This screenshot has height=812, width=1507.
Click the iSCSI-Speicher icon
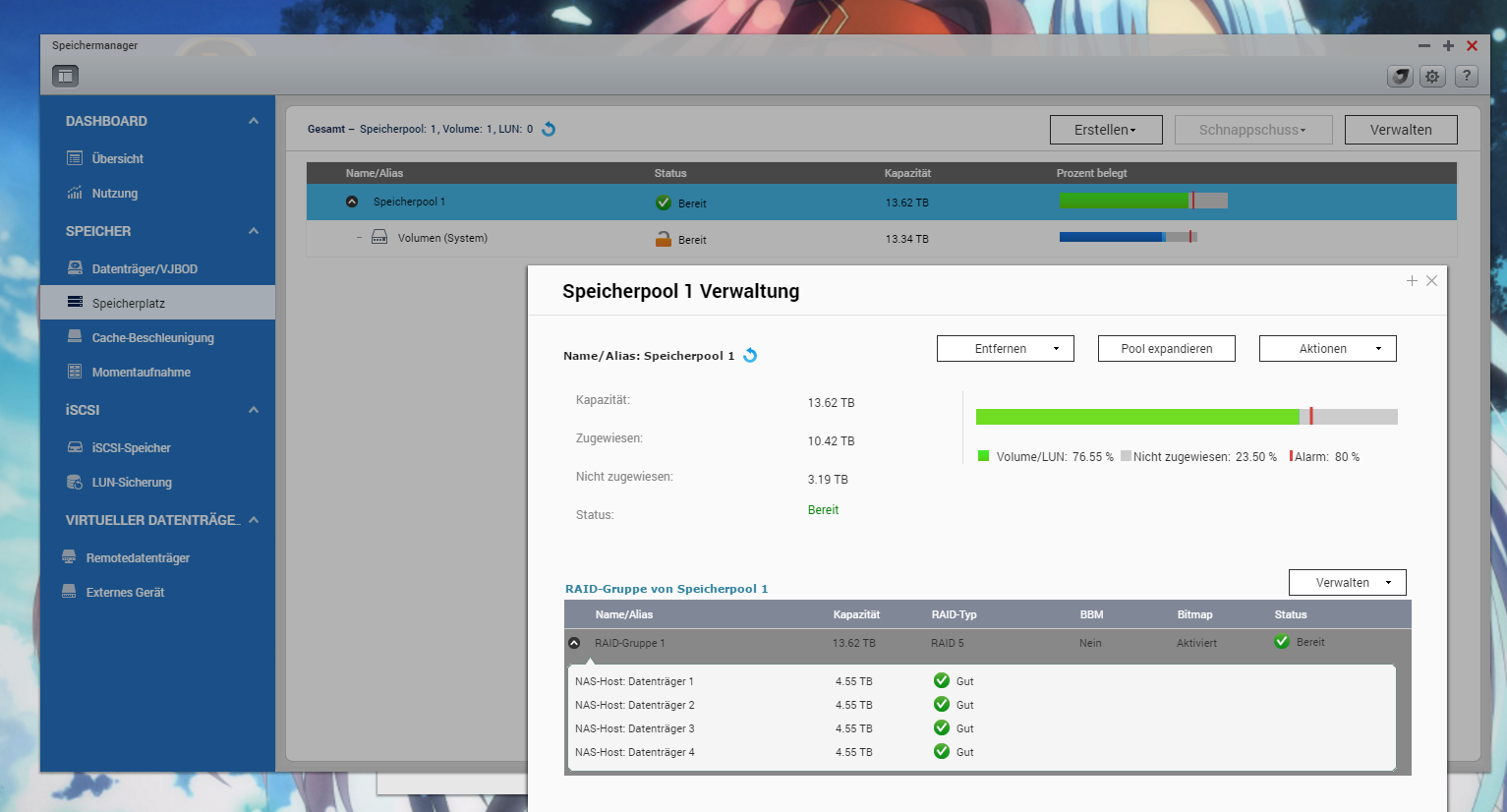coord(74,447)
